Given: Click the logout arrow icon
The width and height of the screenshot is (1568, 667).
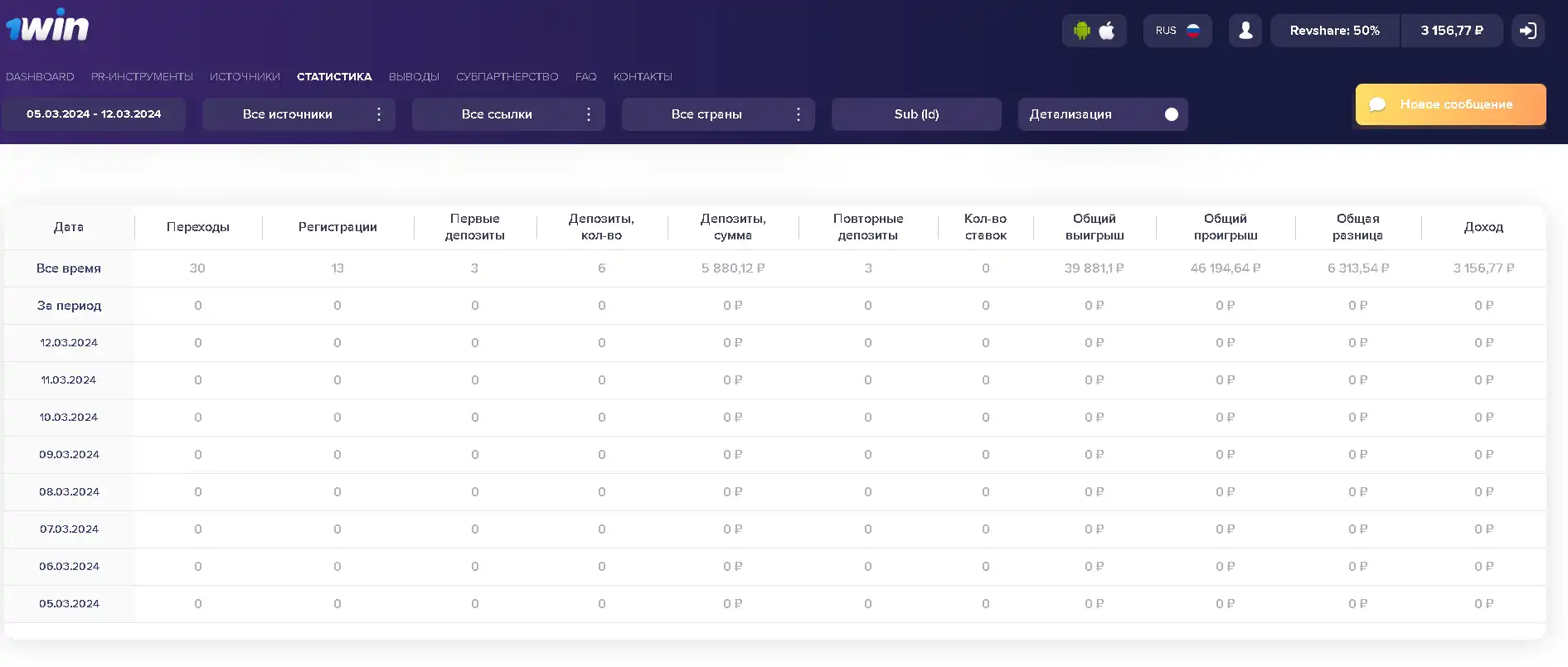Looking at the screenshot, I should click(1527, 31).
